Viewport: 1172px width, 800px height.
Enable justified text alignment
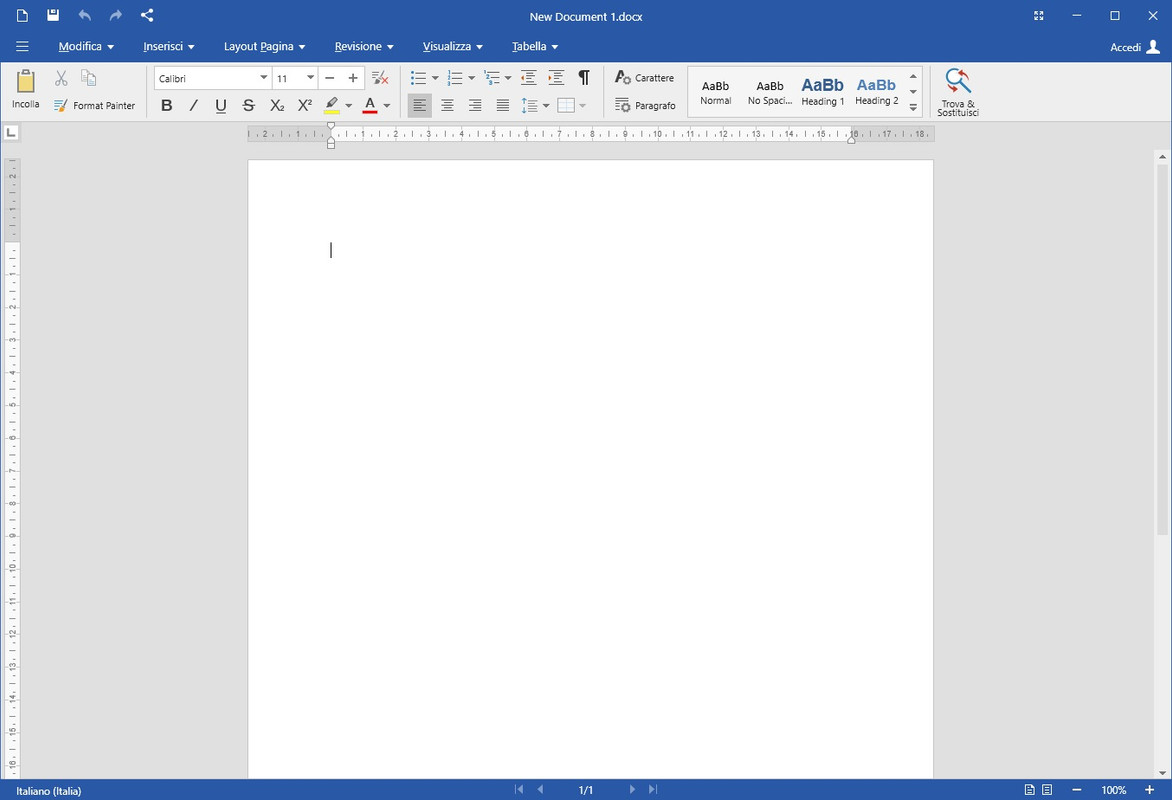point(503,105)
